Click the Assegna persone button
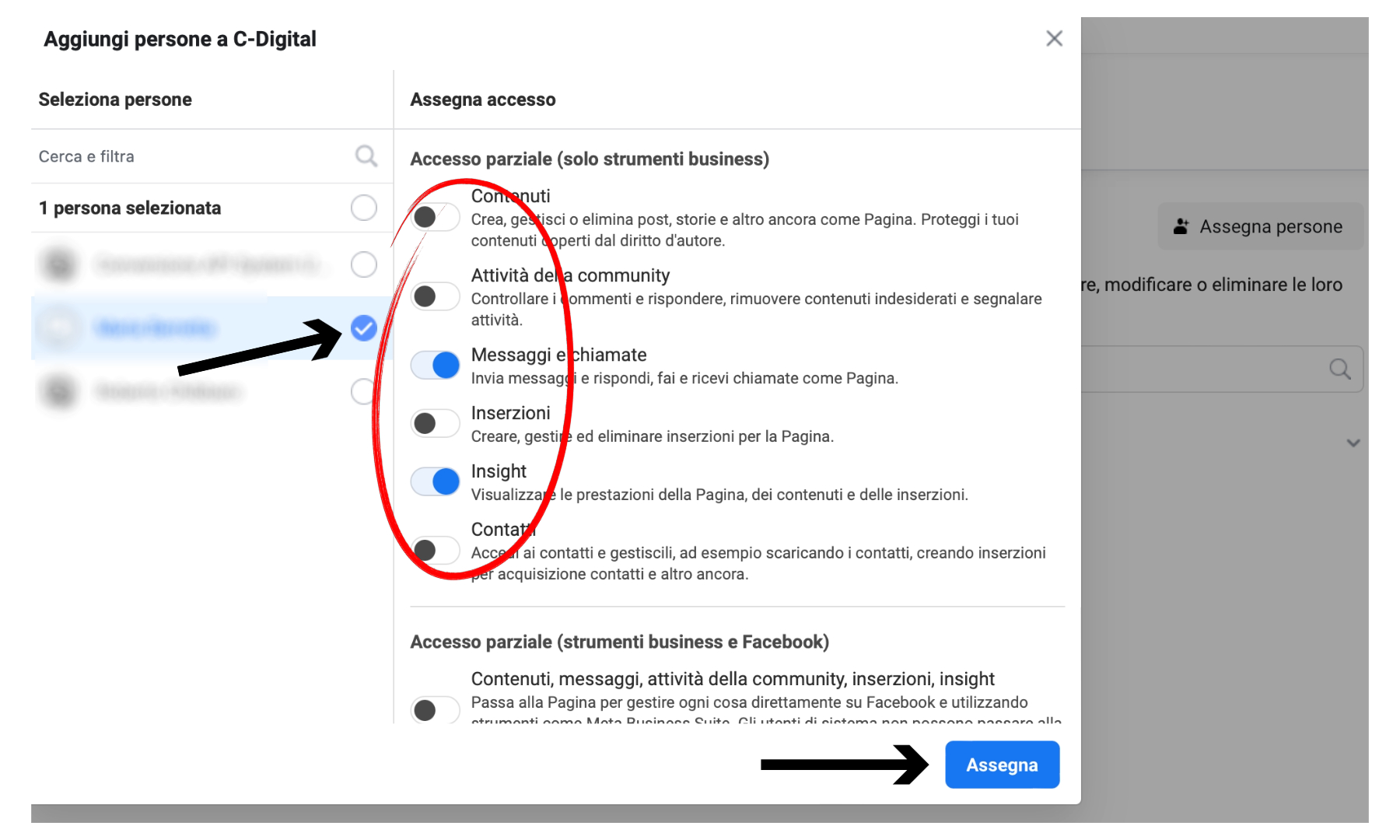This screenshot has width=1400, height=840. 1260,226
